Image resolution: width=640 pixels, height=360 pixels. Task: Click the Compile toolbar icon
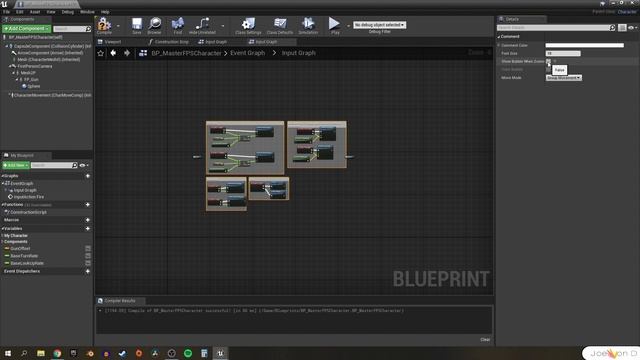click(x=104, y=25)
